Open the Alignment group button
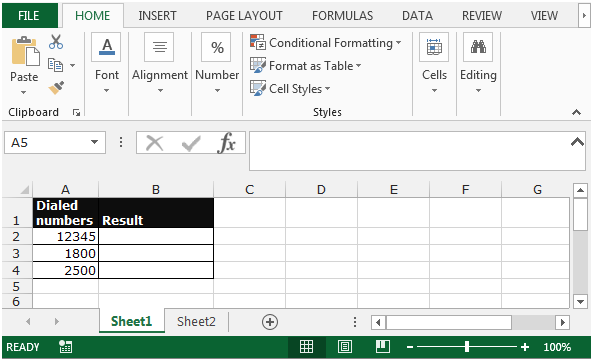The width and height of the screenshot is (593, 361). coord(160,63)
